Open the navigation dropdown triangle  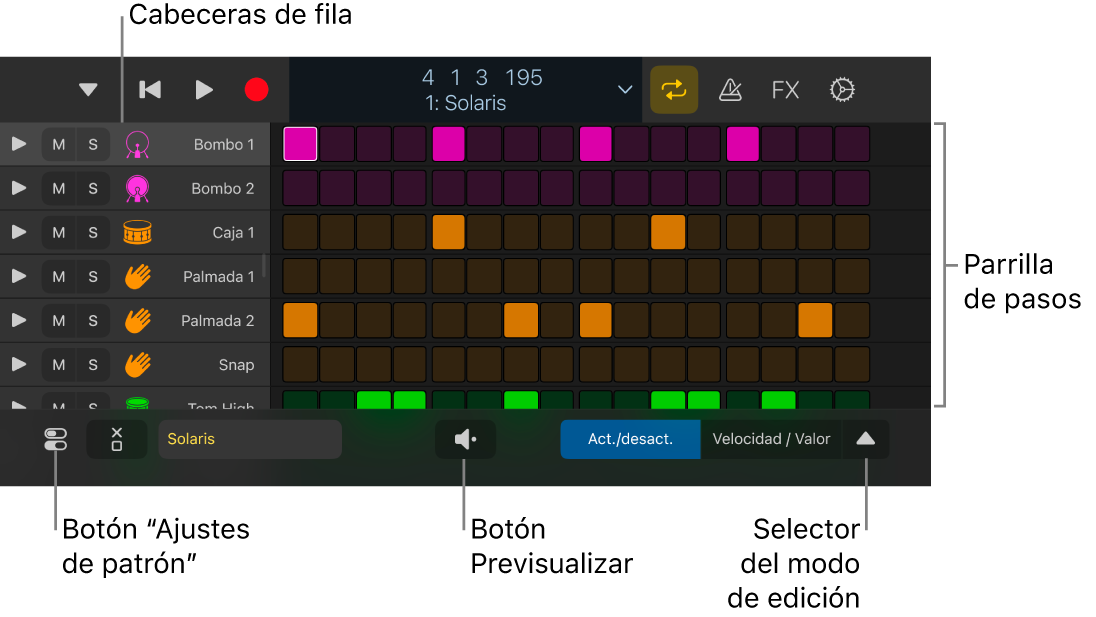(x=88, y=90)
